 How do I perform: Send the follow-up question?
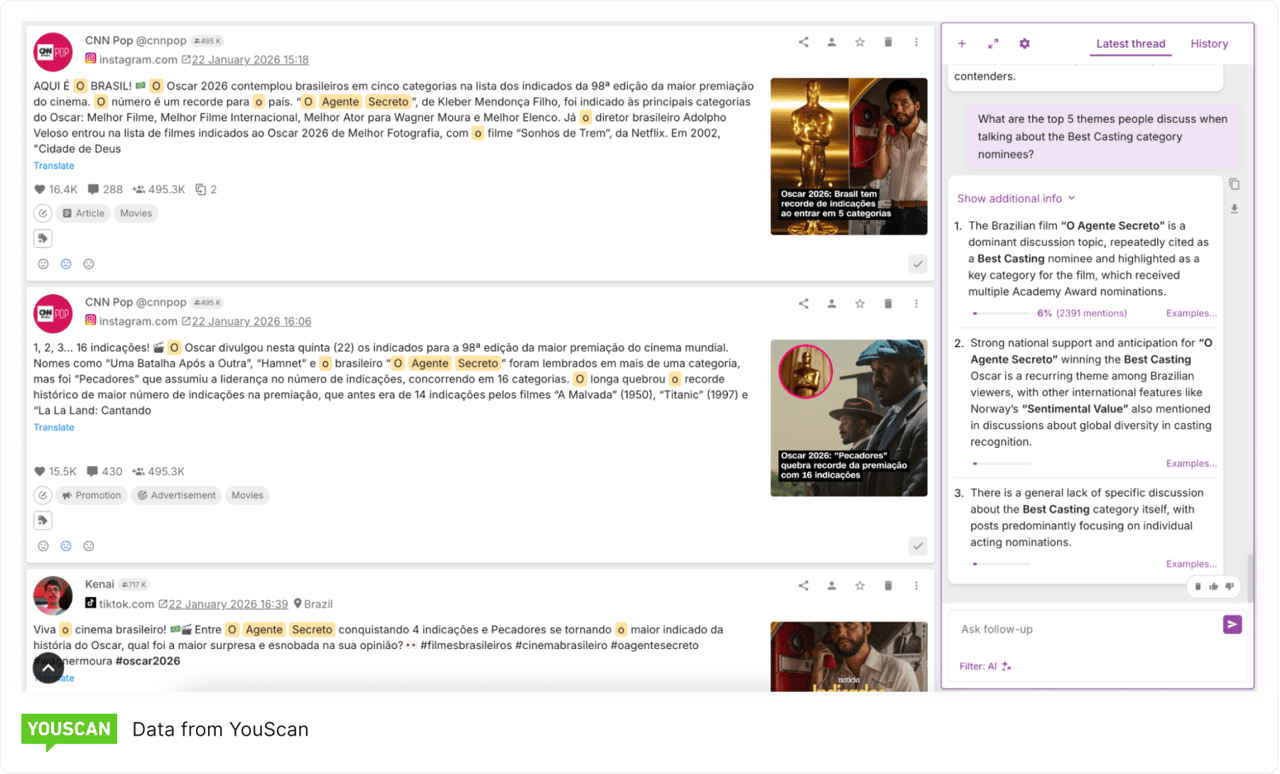coord(1232,624)
